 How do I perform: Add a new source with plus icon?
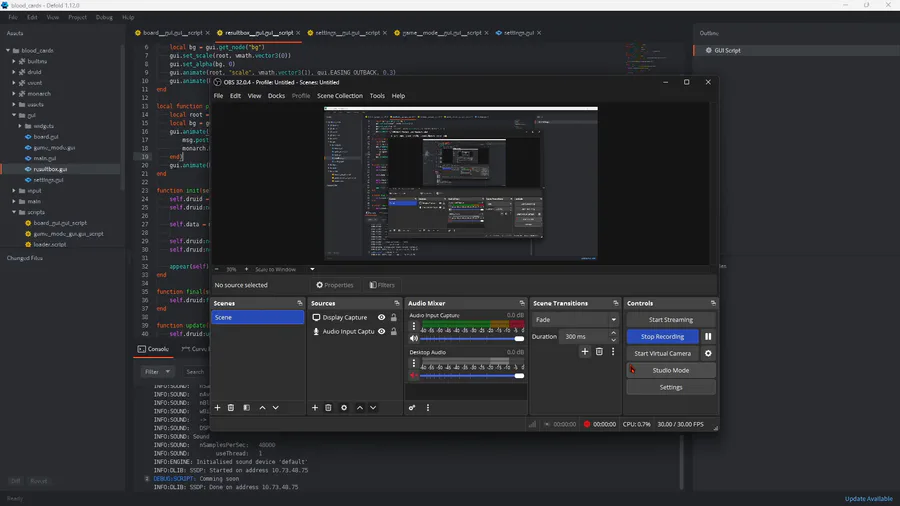pyautogui.click(x=315, y=408)
